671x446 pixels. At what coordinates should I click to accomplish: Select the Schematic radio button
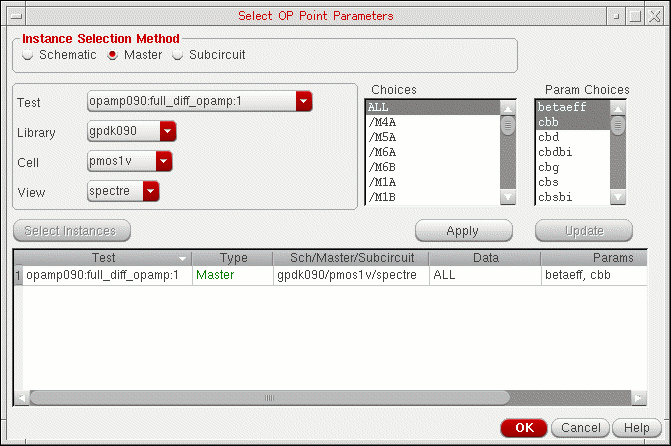click(28, 55)
